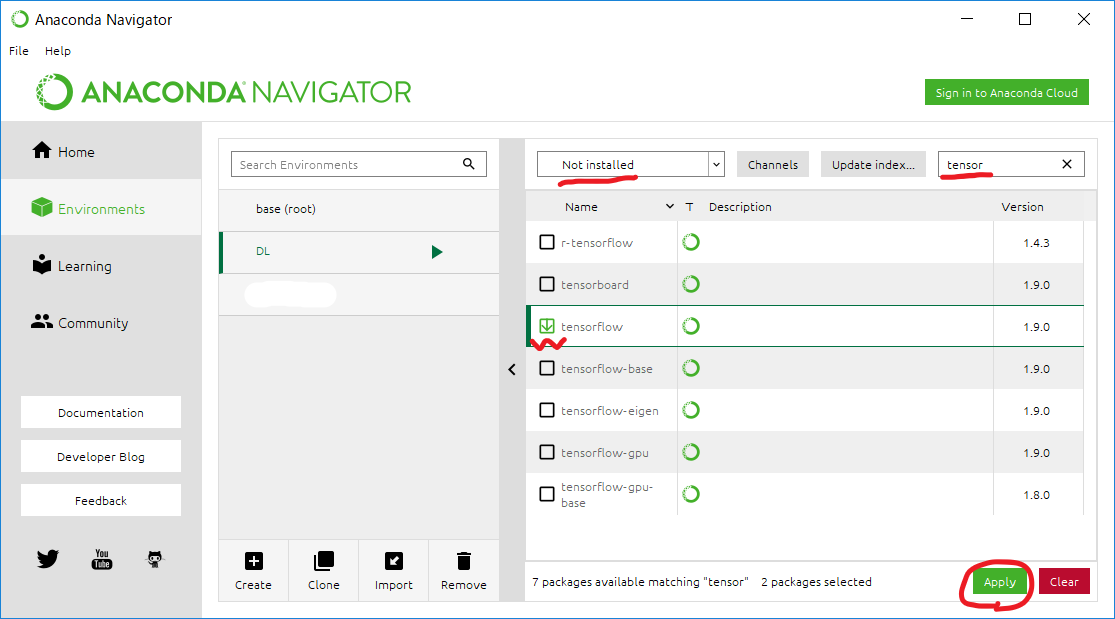Image resolution: width=1115 pixels, height=619 pixels.
Task: Clone the selected environment
Action: [x=323, y=570]
